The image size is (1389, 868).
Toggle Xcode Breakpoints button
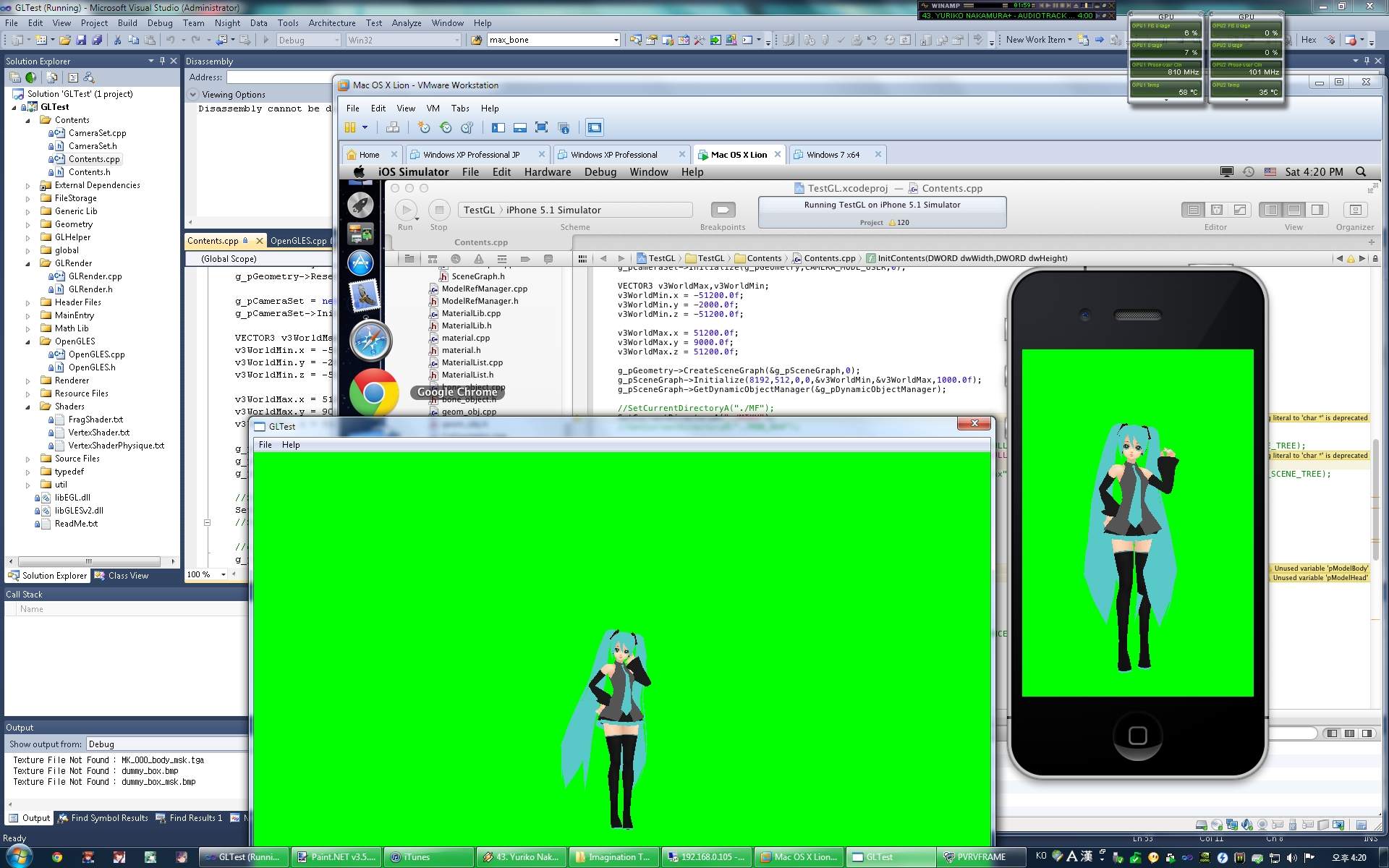(723, 210)
